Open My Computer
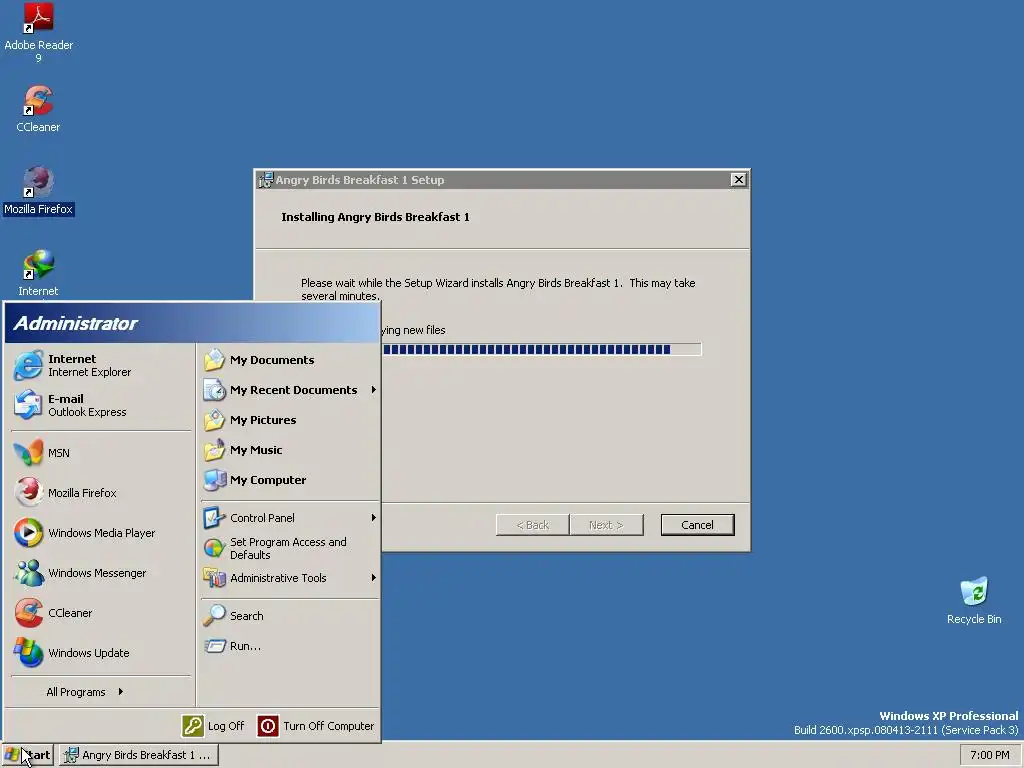The image size is (1024, 768). click(x=289, y=480)
